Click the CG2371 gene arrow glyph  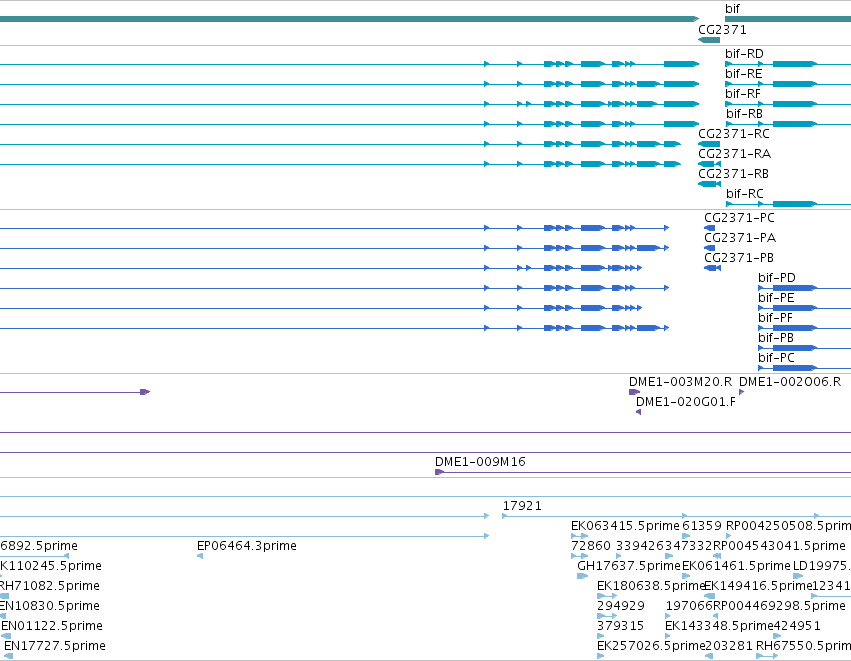(x=709, y=40)
